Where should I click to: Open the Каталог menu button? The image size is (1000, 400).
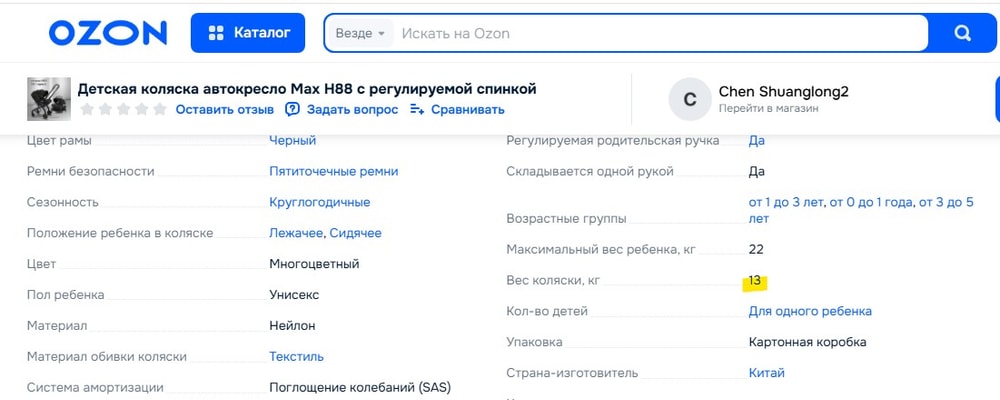click(x=247, y=33)
